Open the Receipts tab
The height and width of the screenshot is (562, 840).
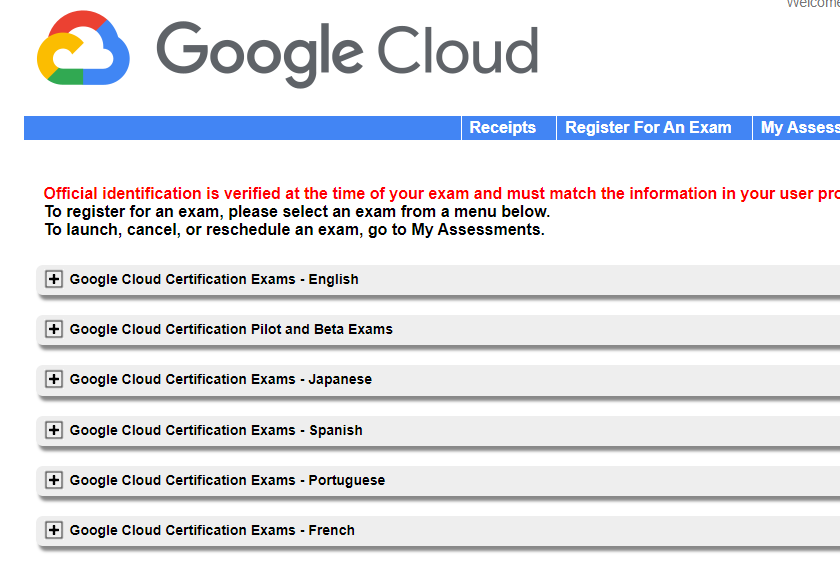[508, 128]
